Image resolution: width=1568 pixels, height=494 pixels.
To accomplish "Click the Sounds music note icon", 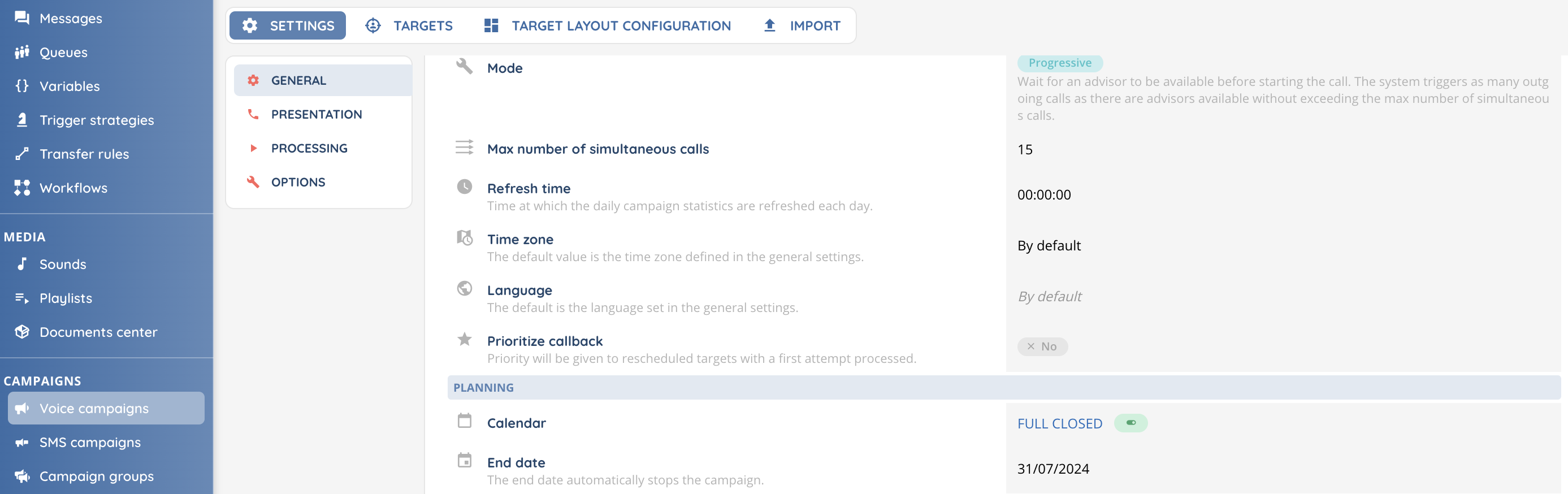I will coord(22,264).
